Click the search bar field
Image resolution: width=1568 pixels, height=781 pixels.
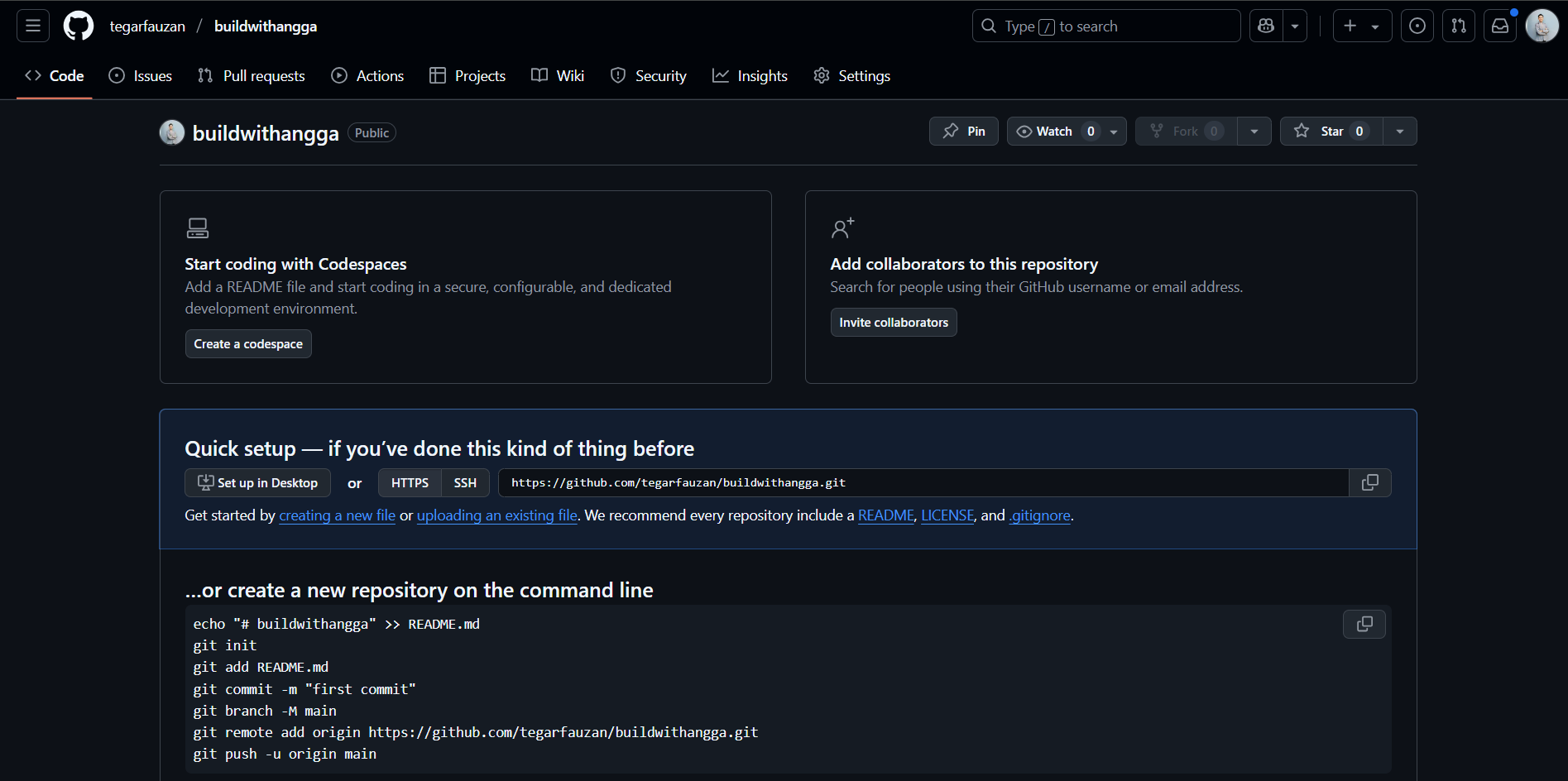tap(1106, 26)
